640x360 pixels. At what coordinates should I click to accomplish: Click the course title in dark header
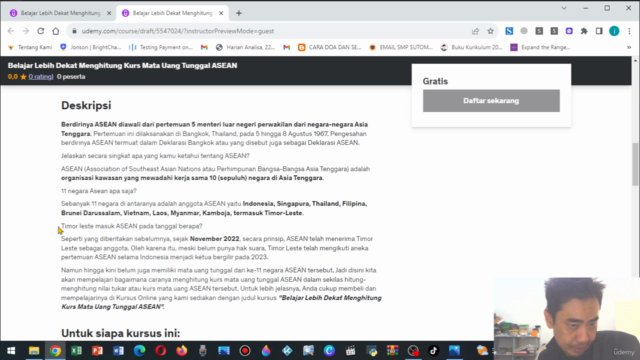tap(122, 66)
